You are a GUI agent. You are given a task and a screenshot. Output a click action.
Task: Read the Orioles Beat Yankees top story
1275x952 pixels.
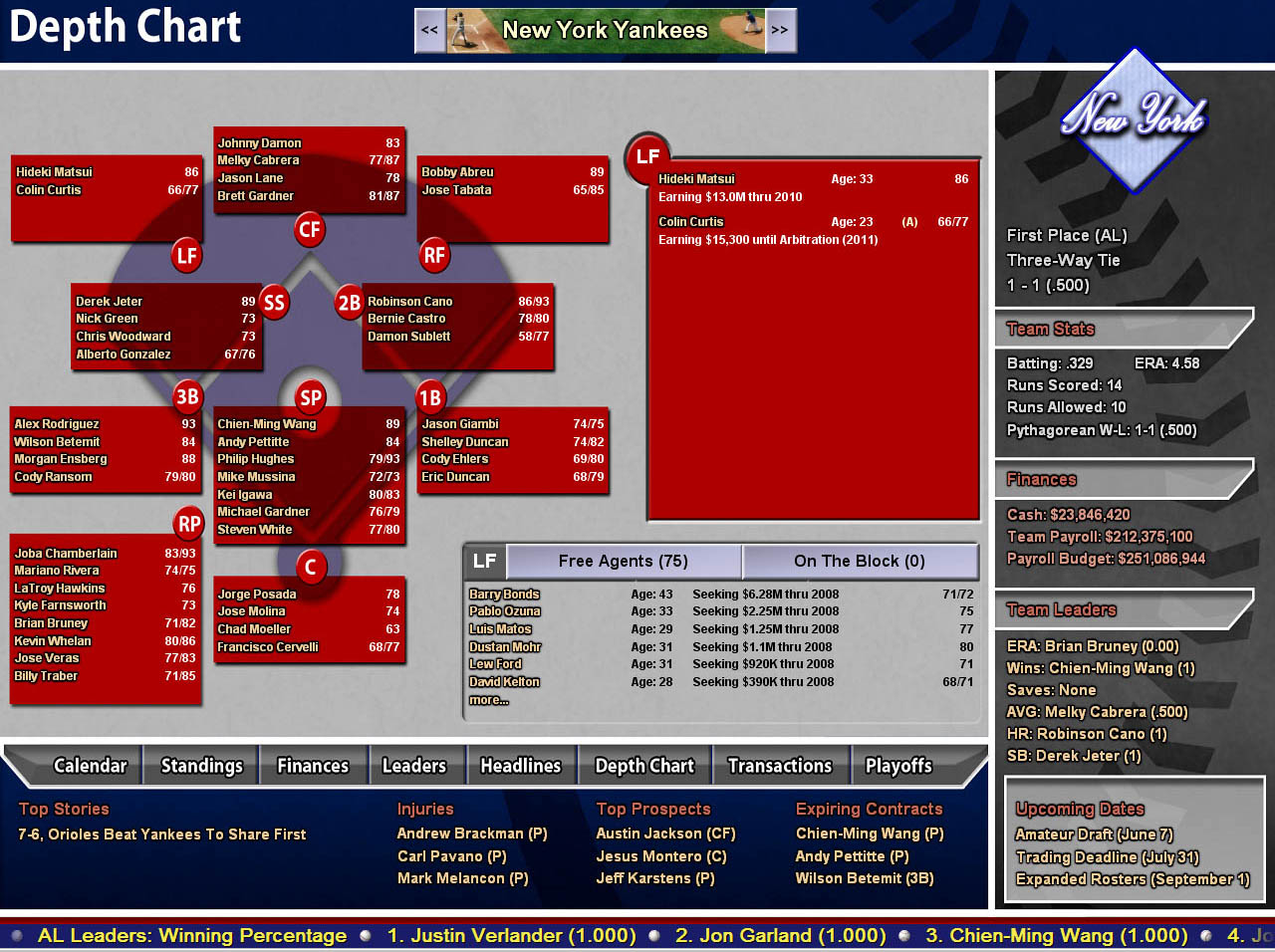click(x=162, y=834)
